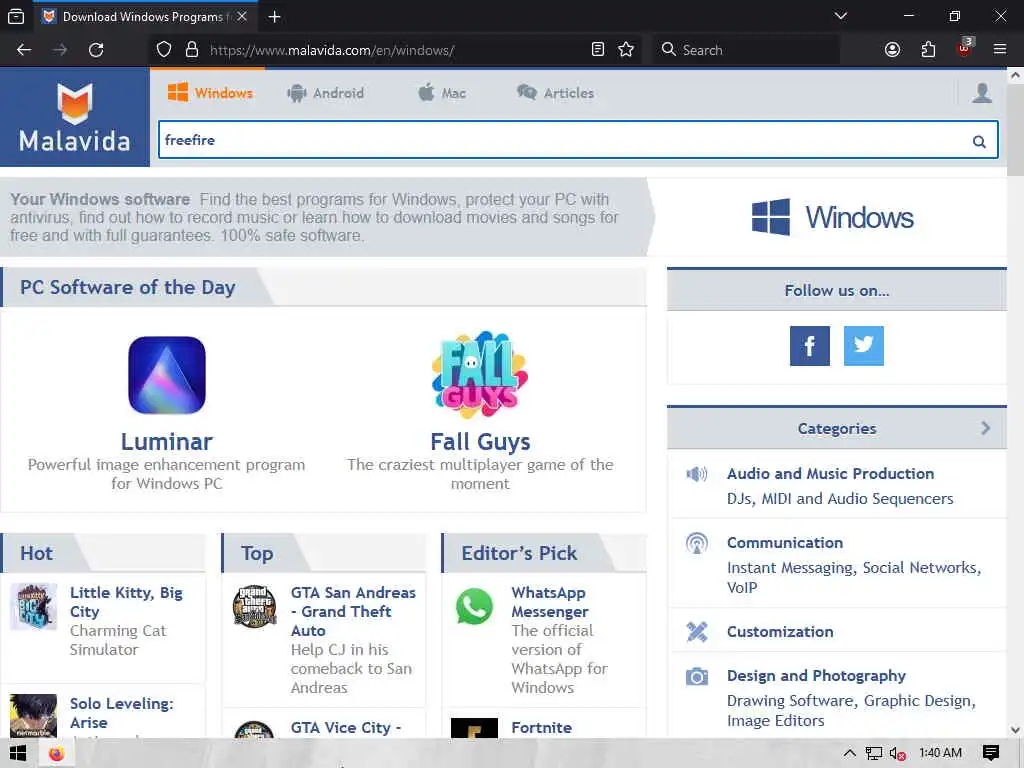1024x768 pixels.
Task: Open the Communication category
Action: [x=784, y=543]
